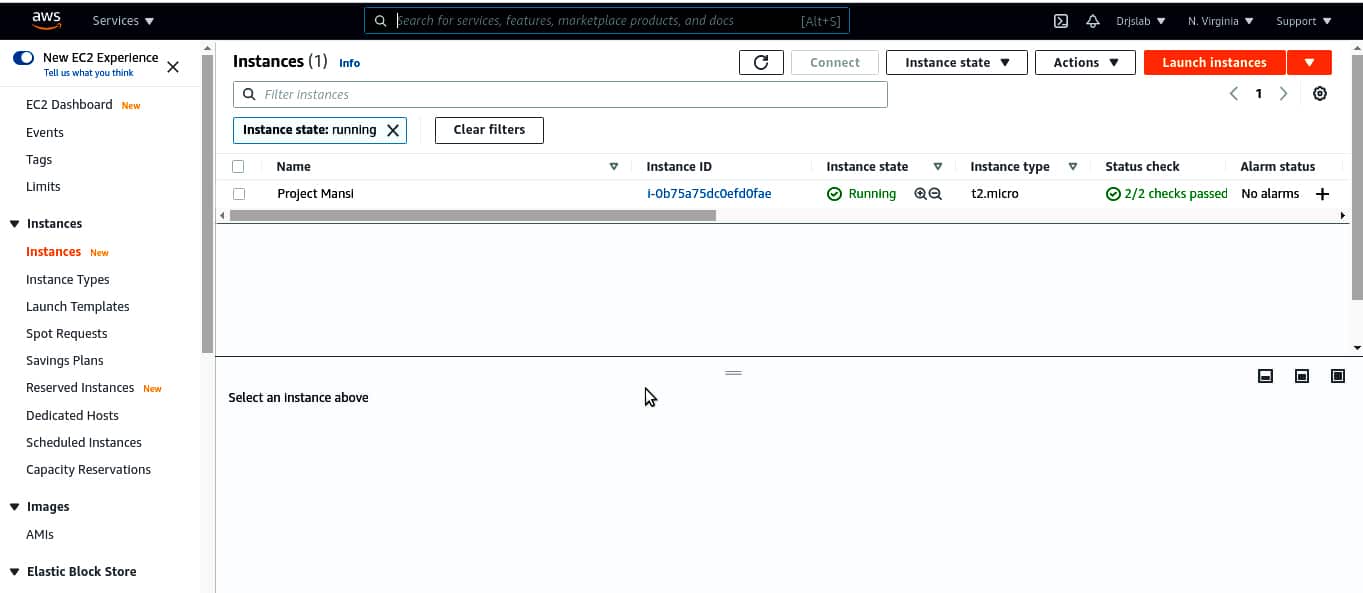Click the zoom-in icon beside Running state
Image resolution: width=1363 pixels, height=593 pixels.
click(920, 194)
